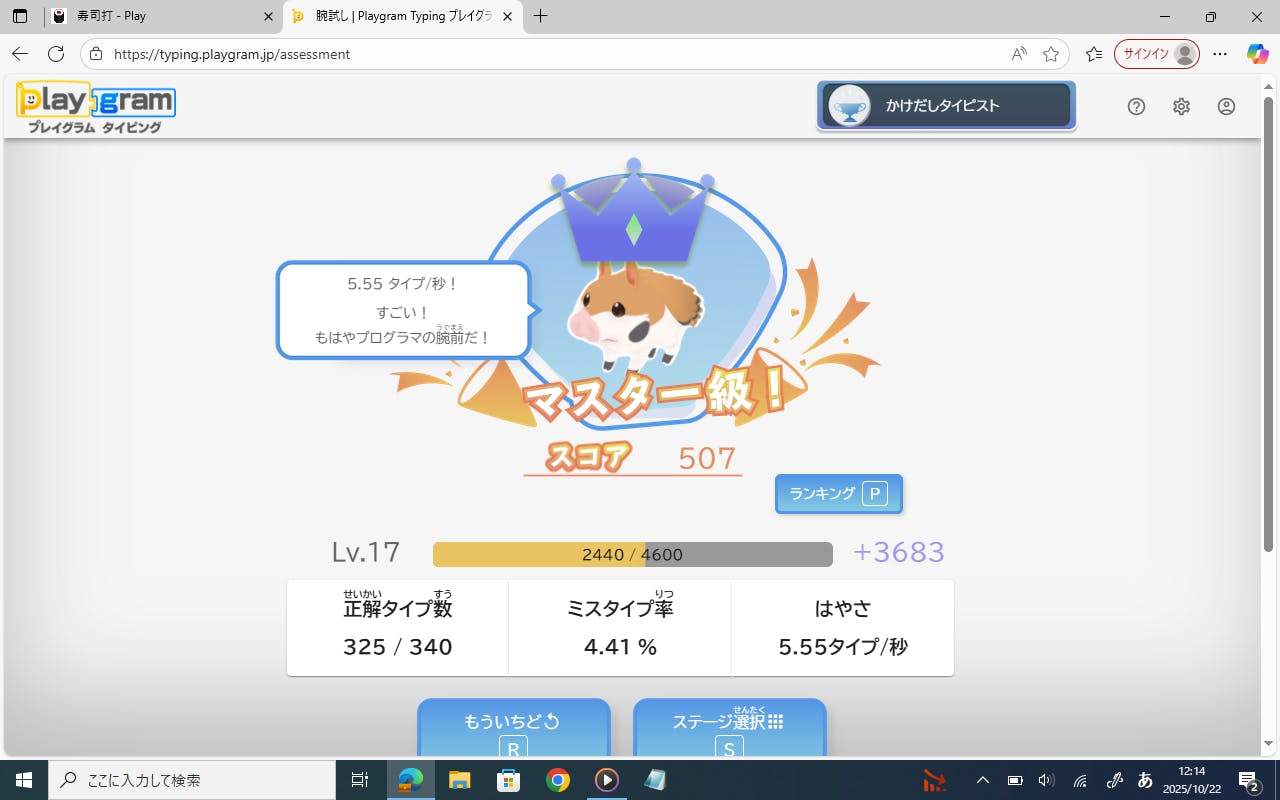Add page to favorites star icon
The height and width of the screenshot is (800, 1280).
pyautogui.click(x=1050, y=54)
